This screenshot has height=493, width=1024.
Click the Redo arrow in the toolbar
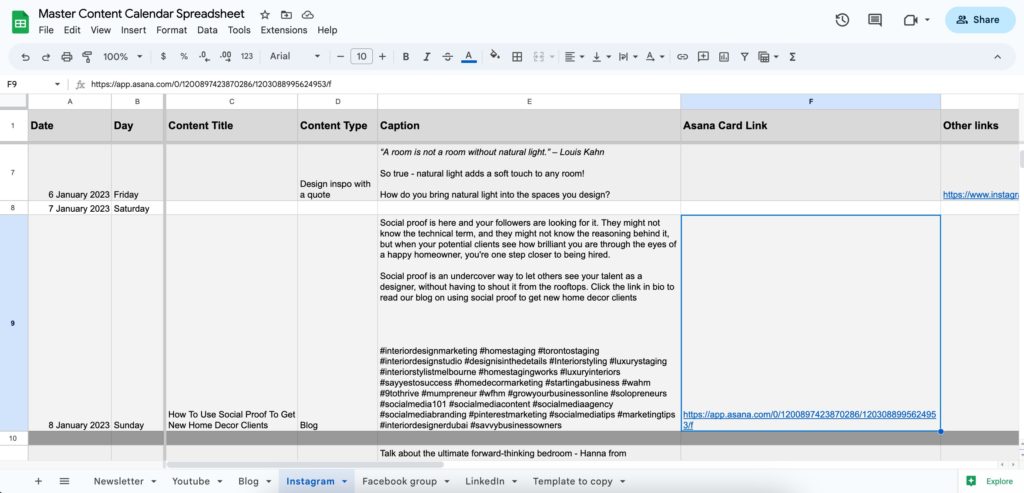[46, 57]
